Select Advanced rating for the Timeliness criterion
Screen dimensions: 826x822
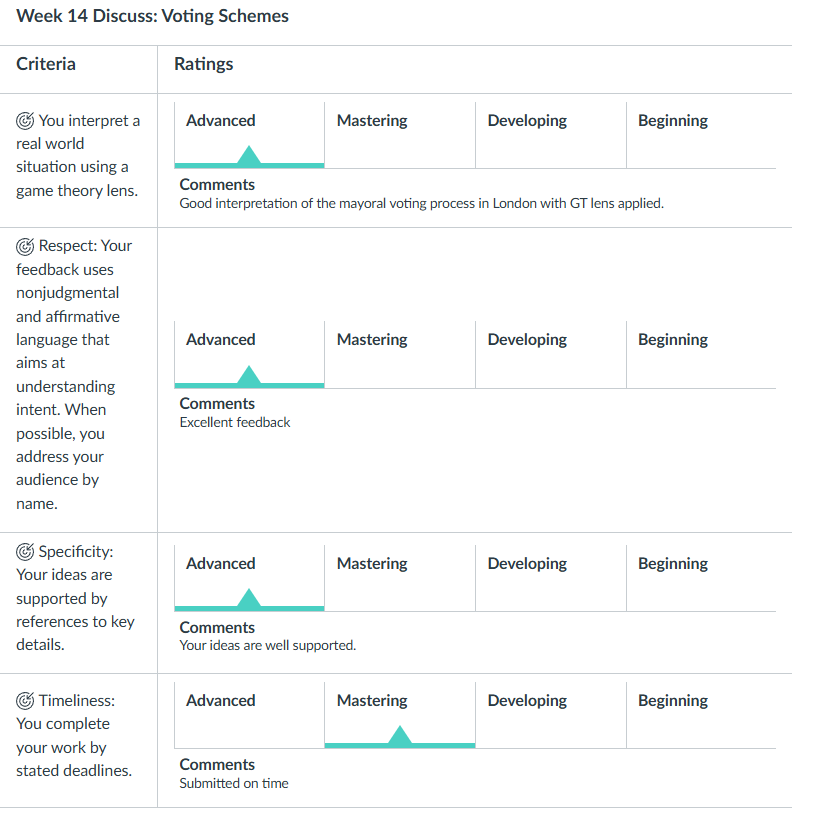(x=249, y=713)
